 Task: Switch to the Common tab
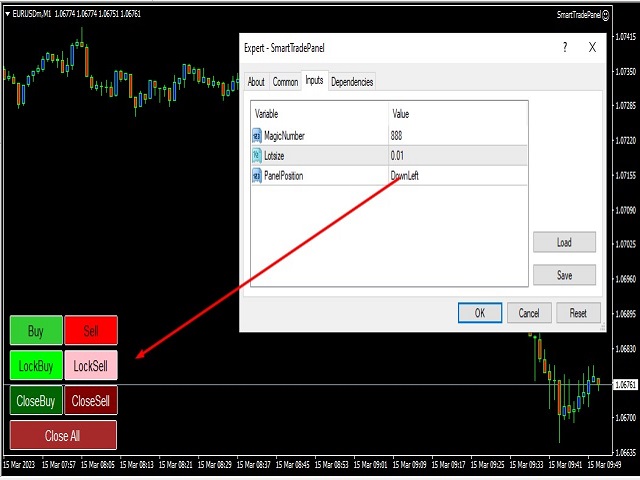click(x=285, y=82)
